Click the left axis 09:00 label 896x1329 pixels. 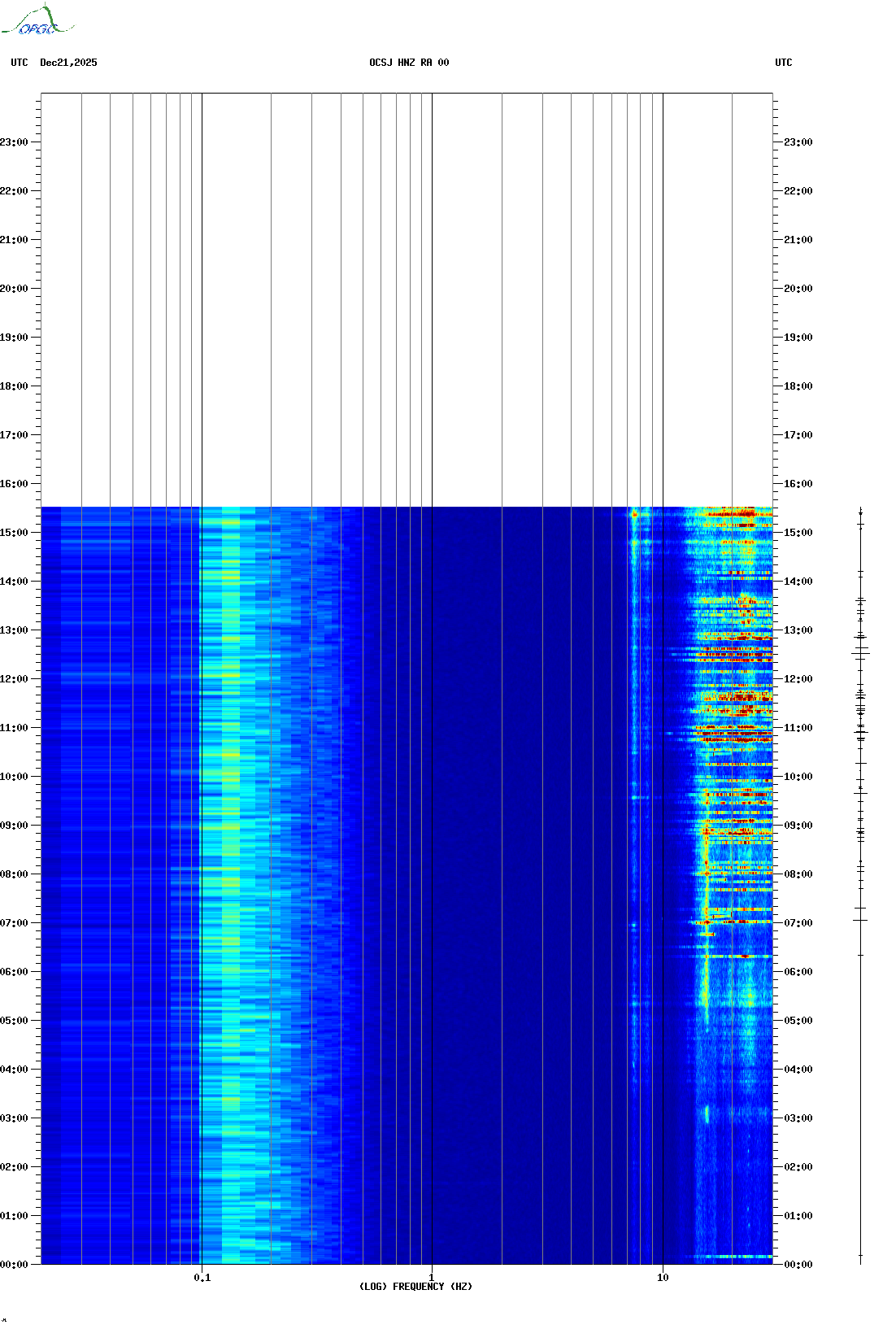pos(14,826)
